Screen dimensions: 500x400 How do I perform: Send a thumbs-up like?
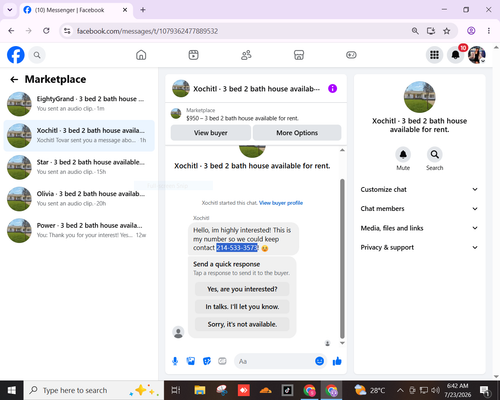[337, 361]
